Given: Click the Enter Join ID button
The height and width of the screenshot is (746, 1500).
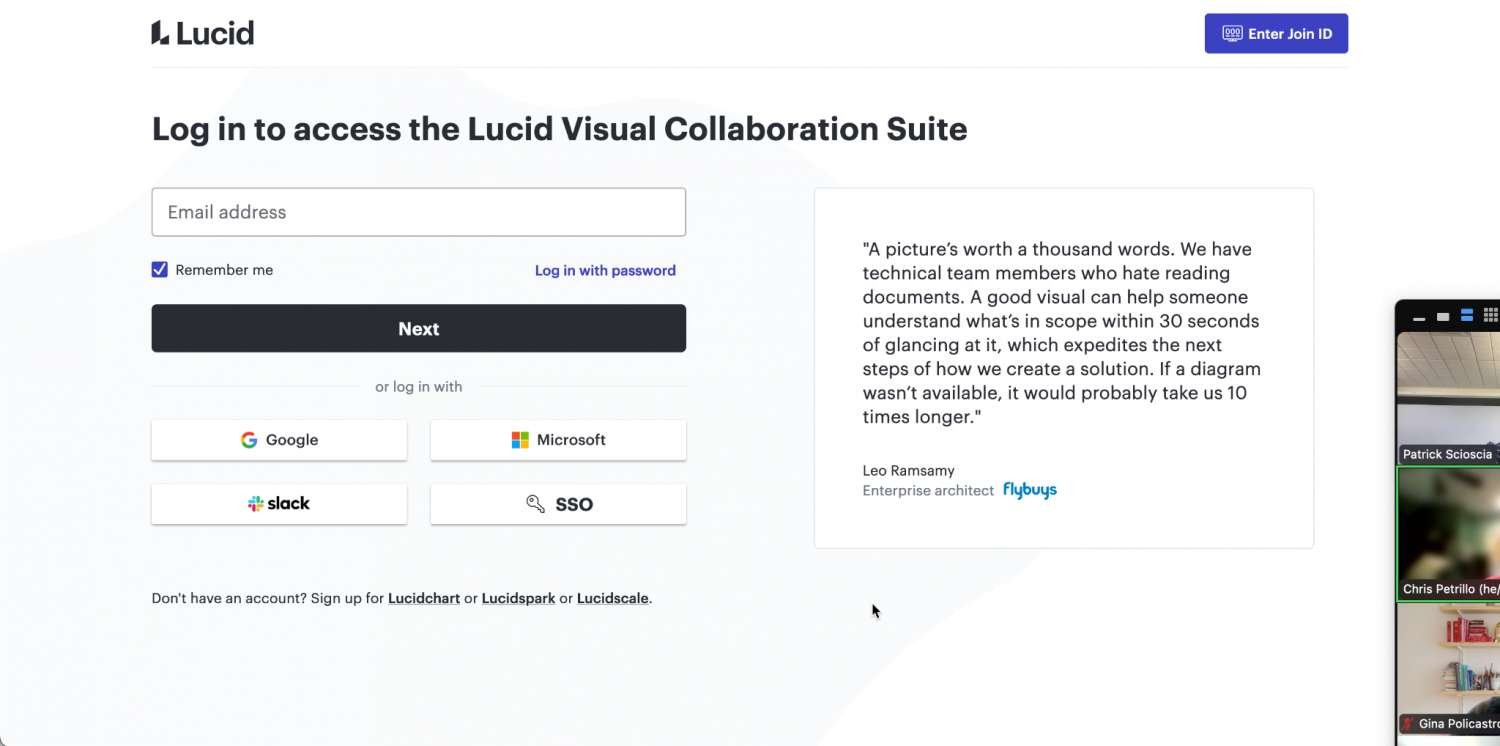Looking at the screenshot, I should coord(1276,33).
